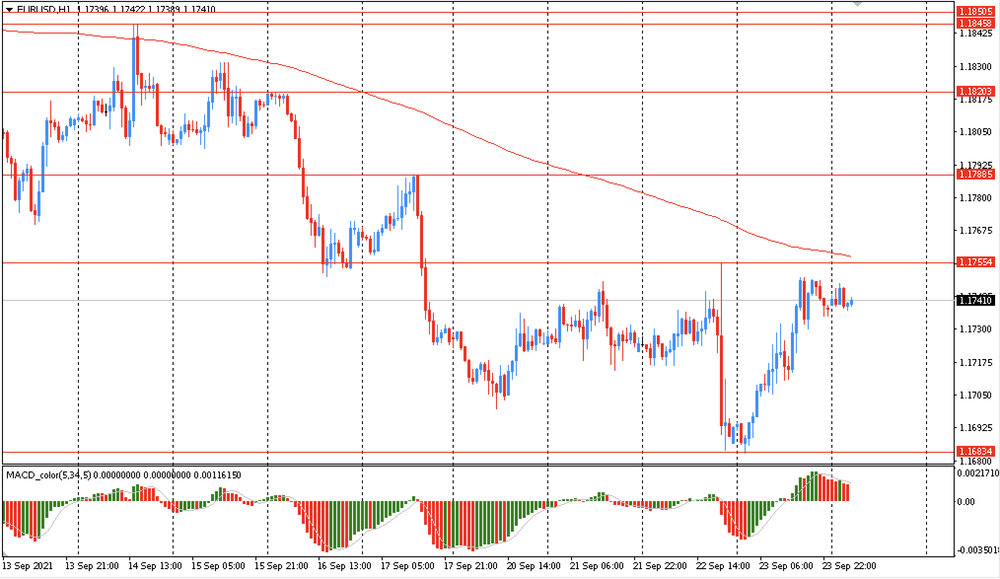Select the 1.18458 red price level label
Screen dimensions: 1000x579
976,24
